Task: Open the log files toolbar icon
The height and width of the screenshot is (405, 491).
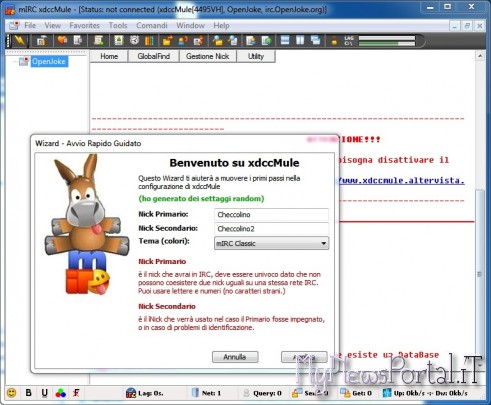Action: click(x=233, y=40)
